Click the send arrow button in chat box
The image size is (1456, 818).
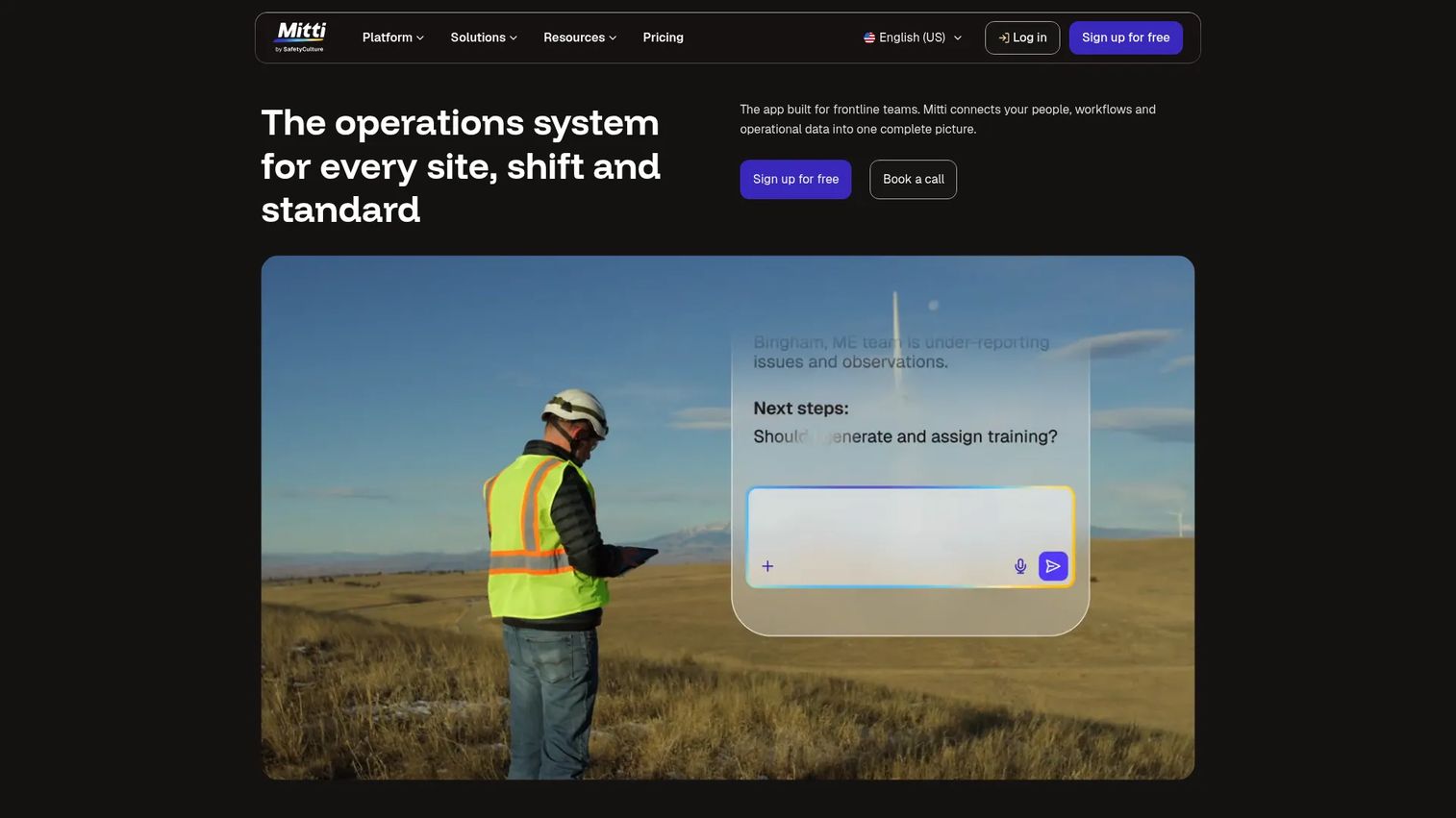1053,566
